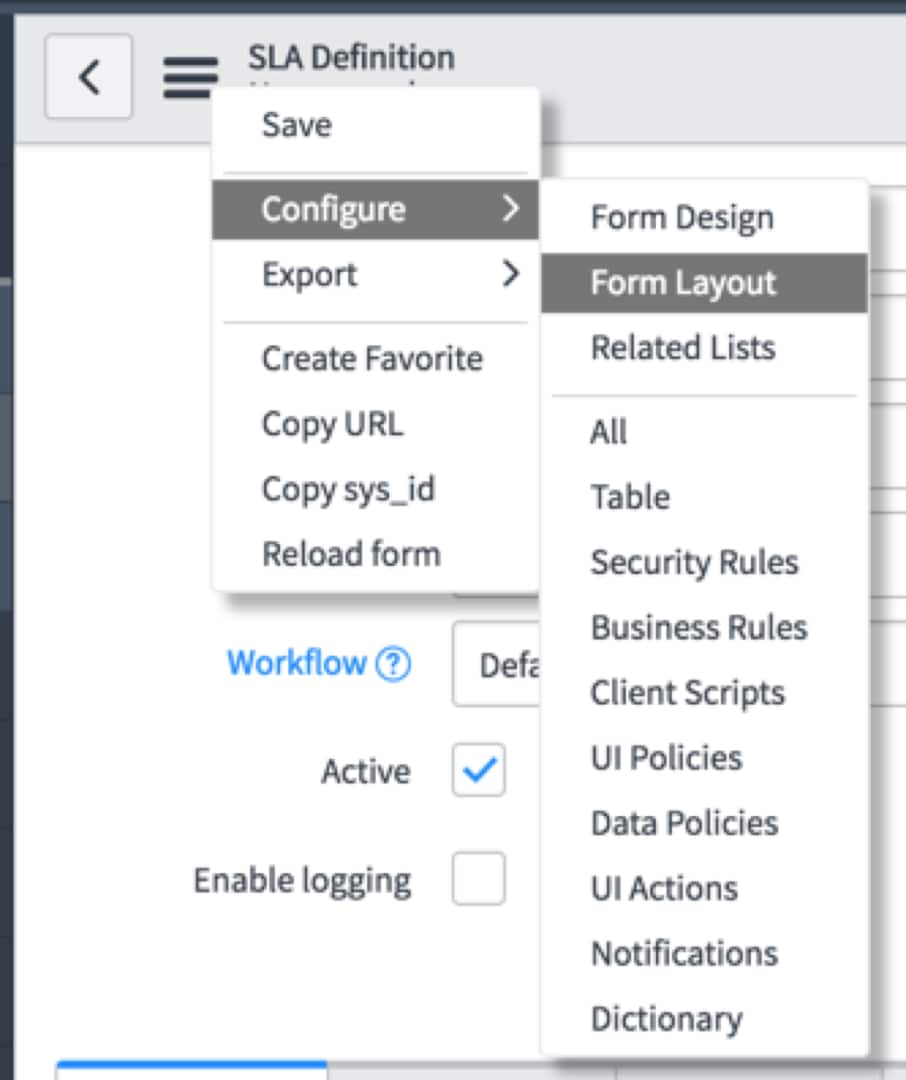
Task: Expand the Export submenu arrow
Action: coord(511,273)
